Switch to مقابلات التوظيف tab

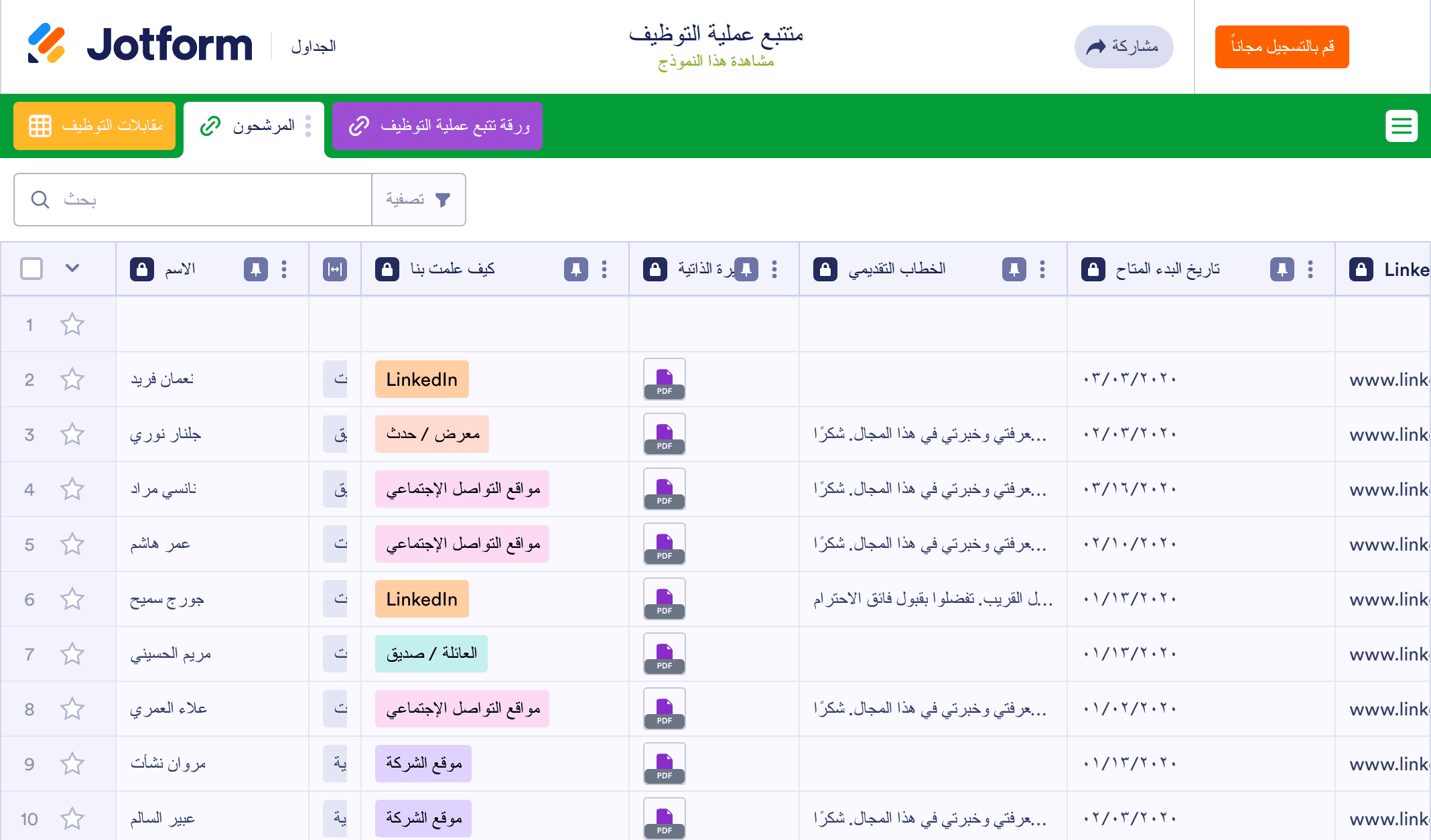pyautogui.click(x=94, y=126)
